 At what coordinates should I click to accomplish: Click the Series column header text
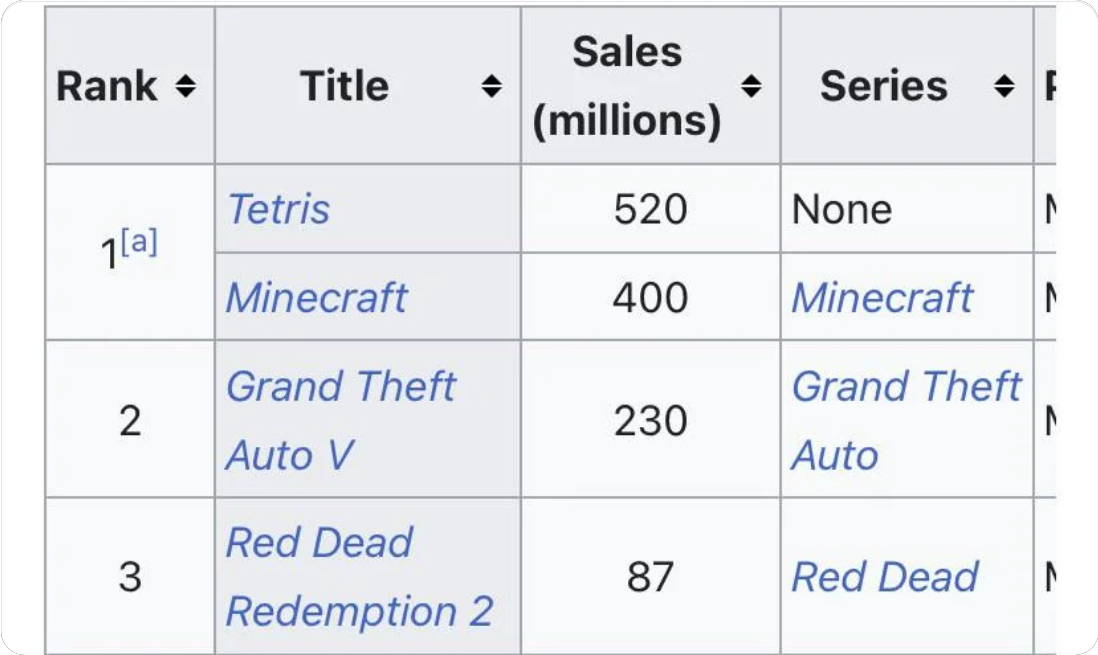[884, 86]
